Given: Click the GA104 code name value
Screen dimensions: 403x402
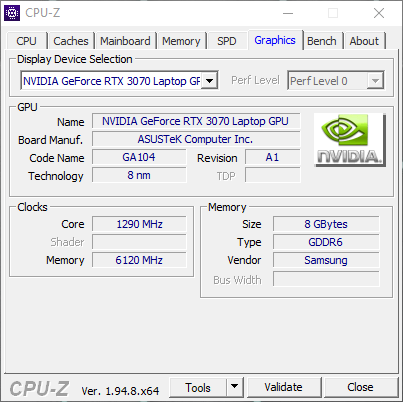Looking at the screenshot, I should pos(139,157).
